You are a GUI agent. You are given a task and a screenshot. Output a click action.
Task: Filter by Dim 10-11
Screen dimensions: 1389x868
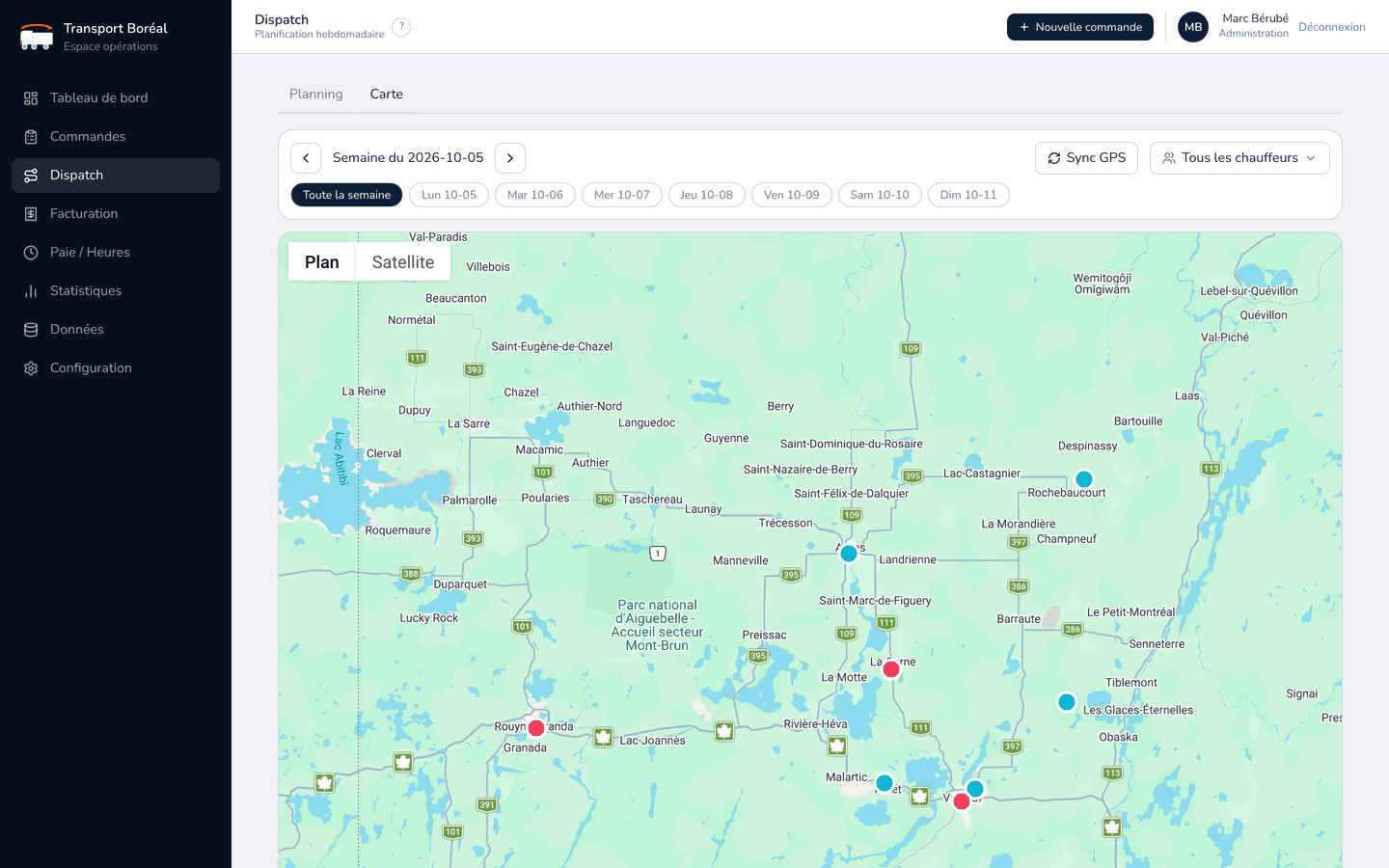968,195
